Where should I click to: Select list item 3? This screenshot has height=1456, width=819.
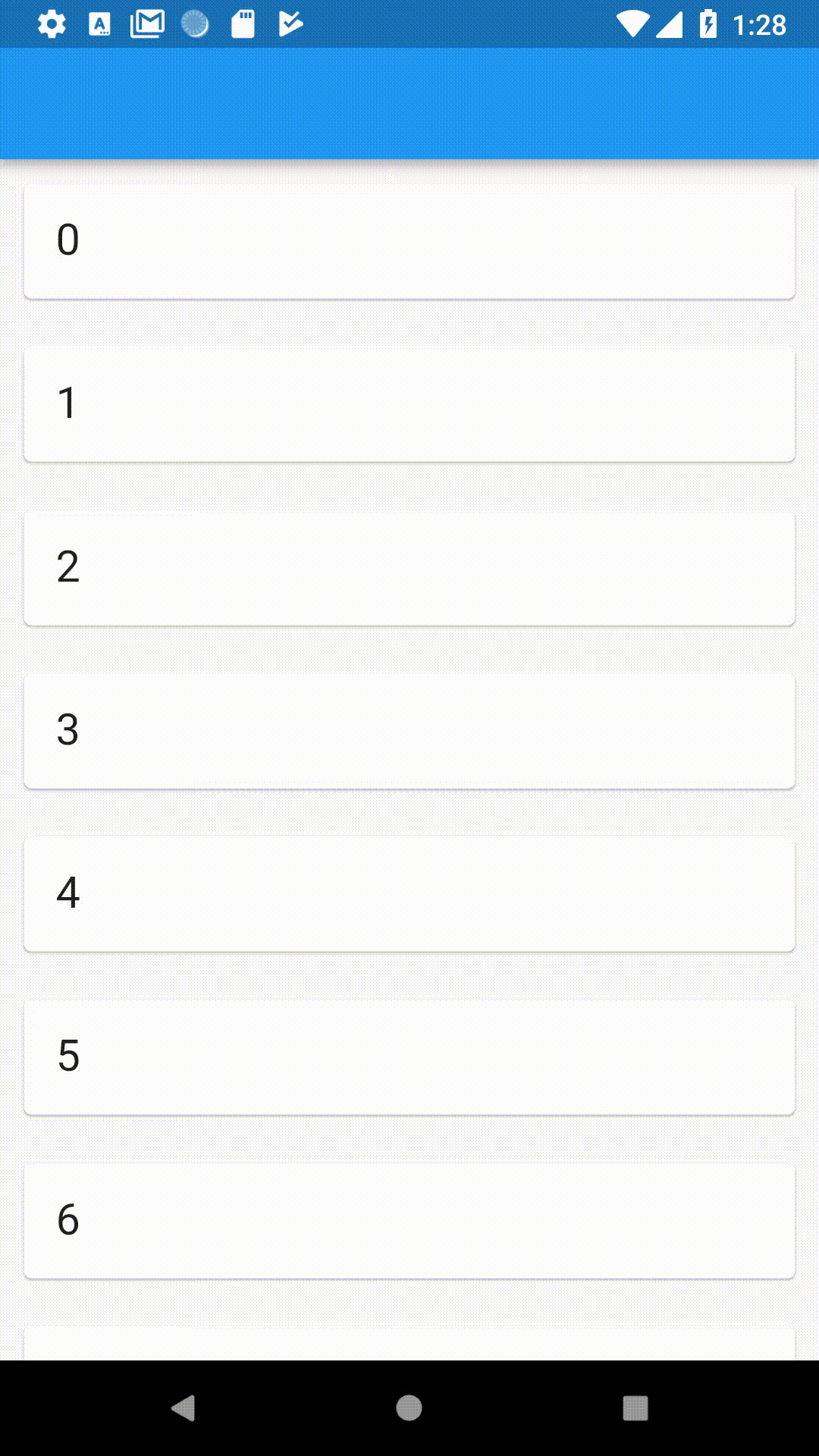409,730
